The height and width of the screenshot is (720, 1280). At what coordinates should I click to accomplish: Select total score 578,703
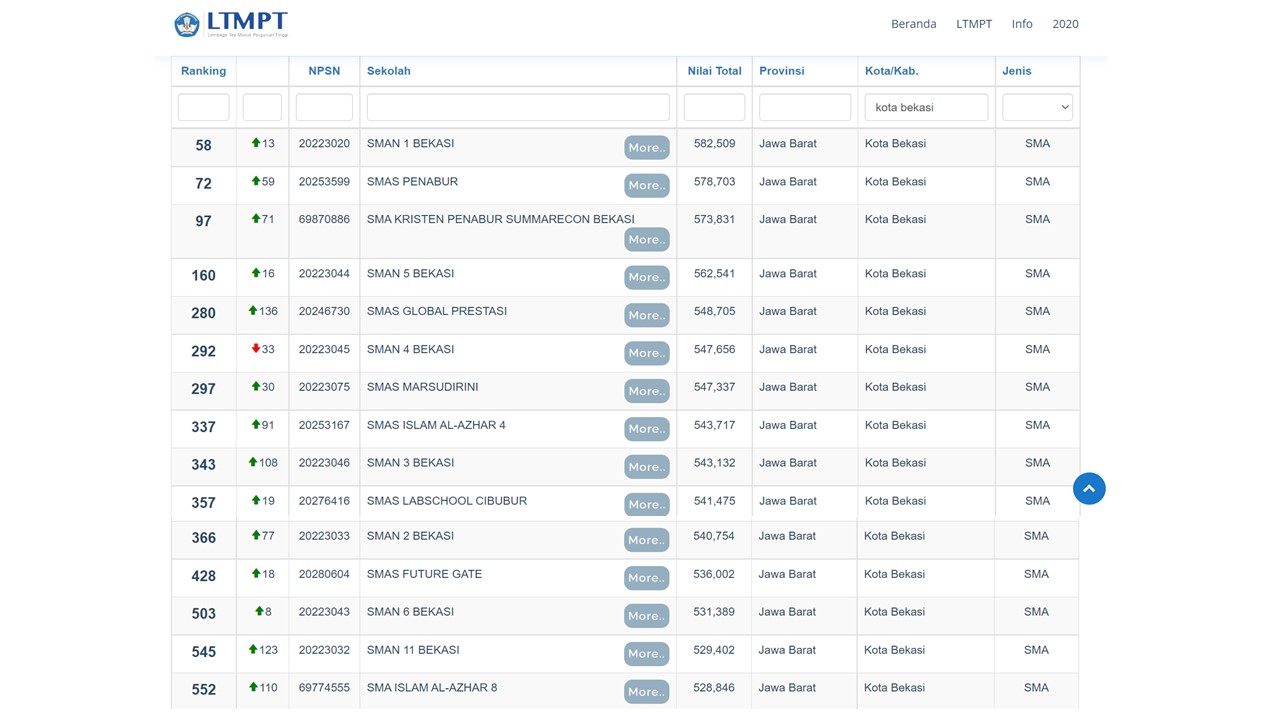click(x=714, y=182)
